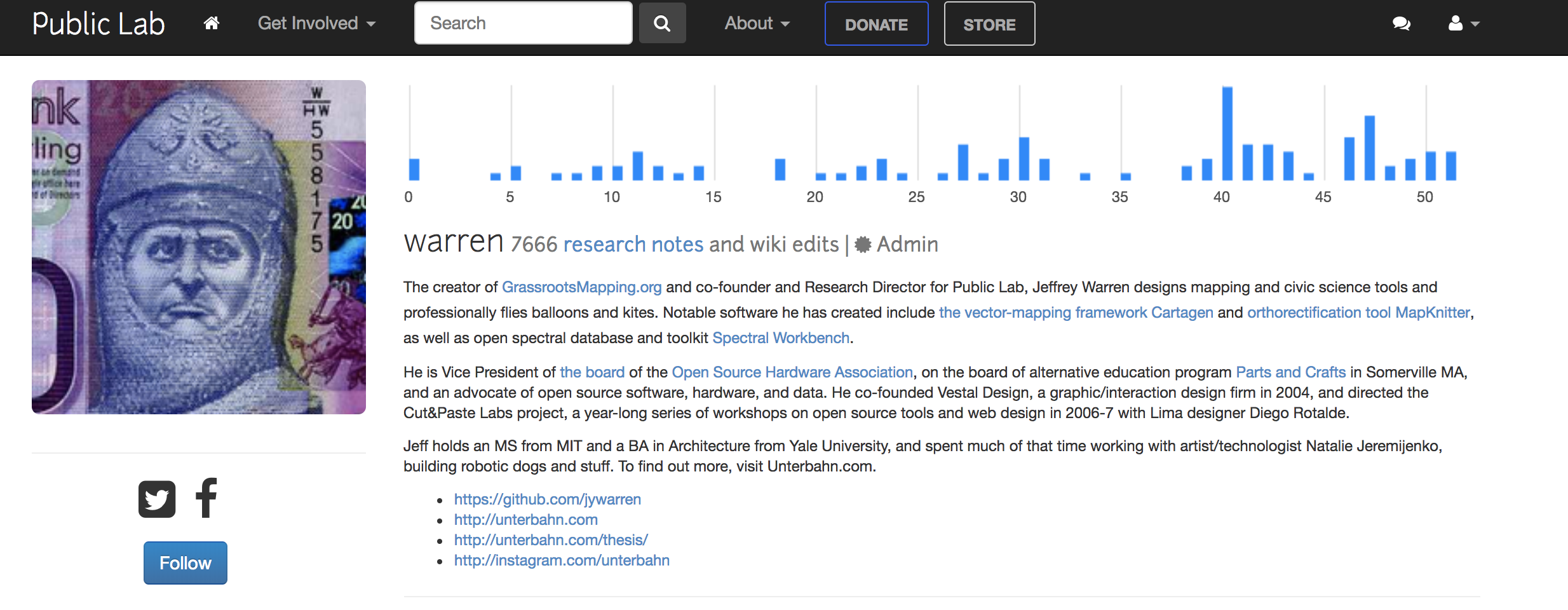This screenshot has width=1568, height=610.
Task: Click warren's profile picture
Action: pos(199,247)
